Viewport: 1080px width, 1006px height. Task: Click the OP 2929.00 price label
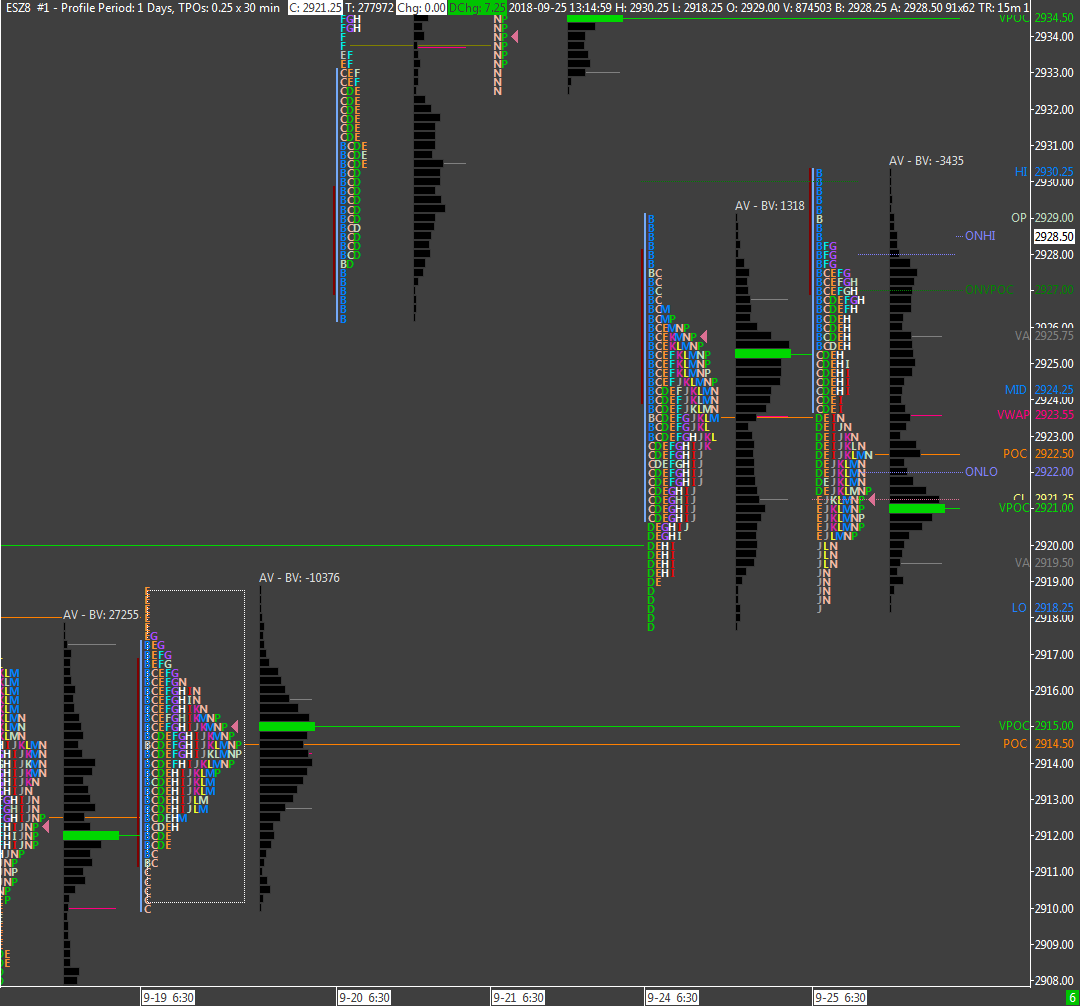pos(1042,218)
